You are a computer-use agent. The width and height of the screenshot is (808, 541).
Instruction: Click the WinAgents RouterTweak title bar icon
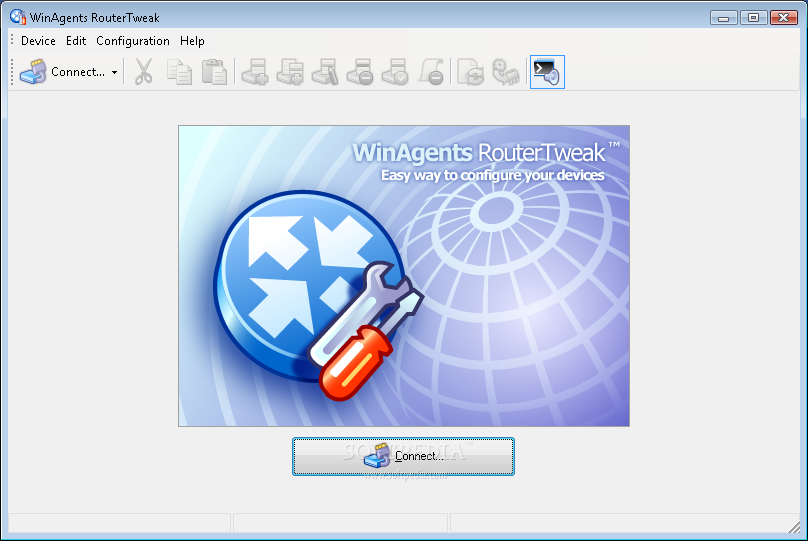[18, 17]
